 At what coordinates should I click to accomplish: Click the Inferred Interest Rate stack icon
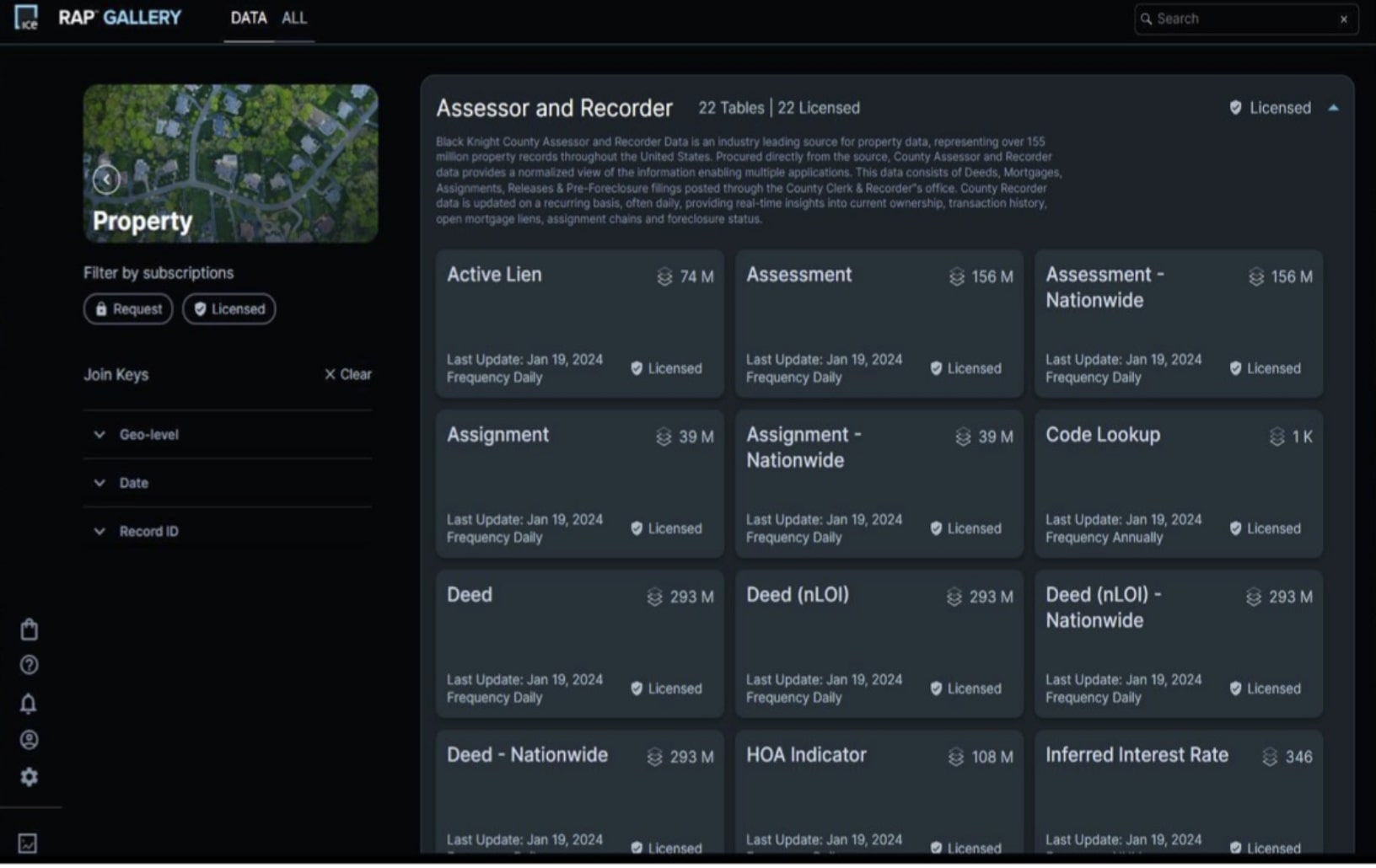pyautogui.click(x=1270, y=757)
